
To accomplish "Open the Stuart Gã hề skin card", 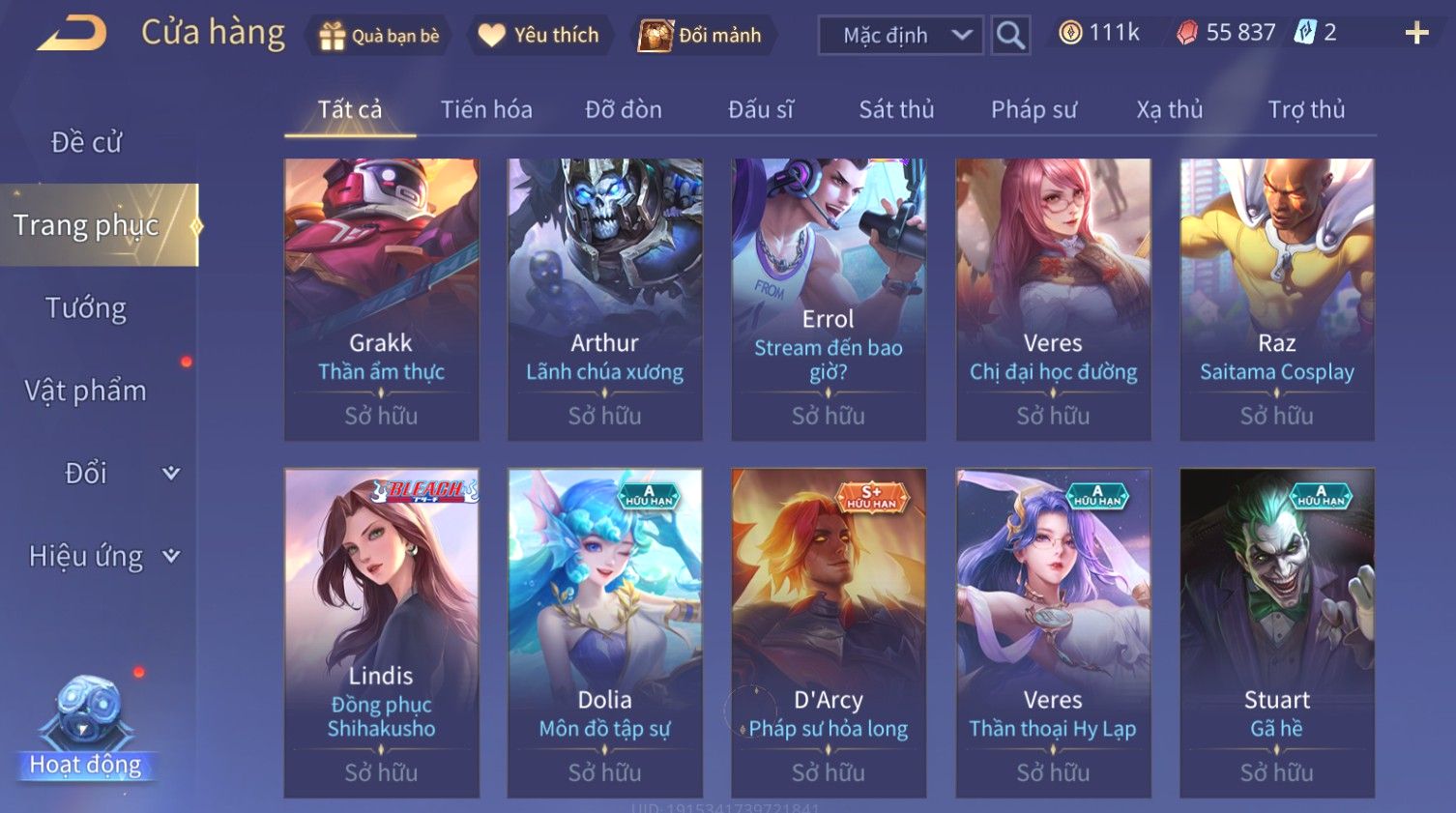I will (1277, 633).
